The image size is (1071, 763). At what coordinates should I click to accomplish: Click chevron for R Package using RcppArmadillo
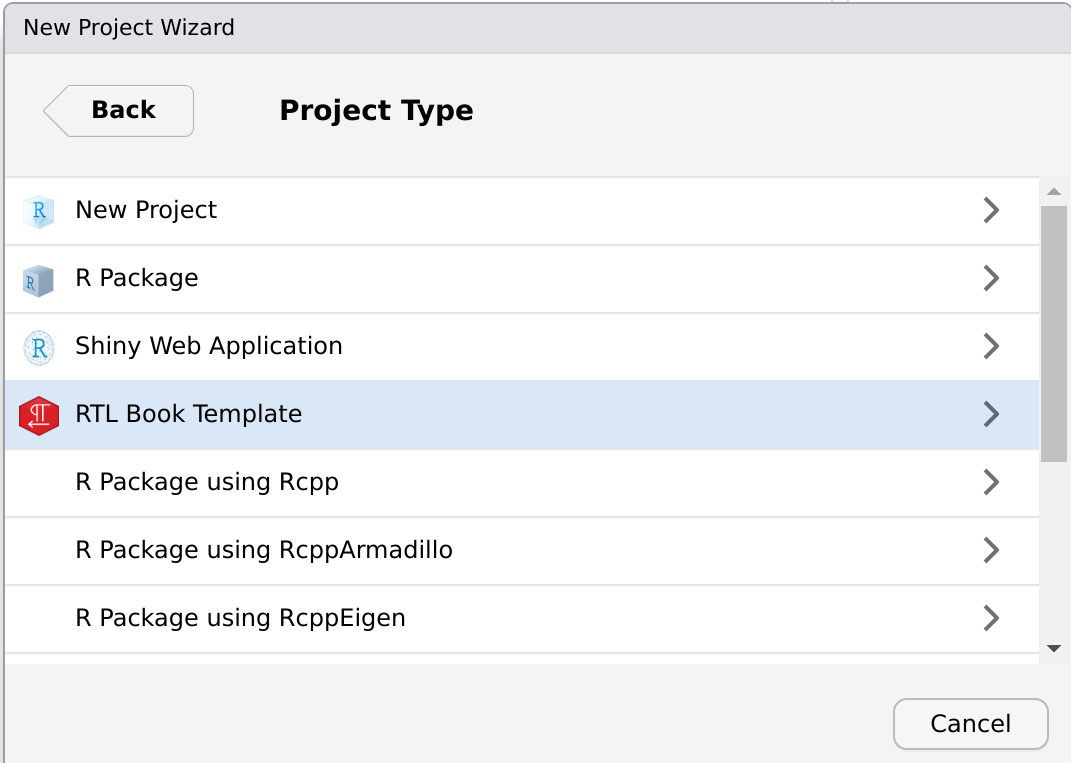991,550
